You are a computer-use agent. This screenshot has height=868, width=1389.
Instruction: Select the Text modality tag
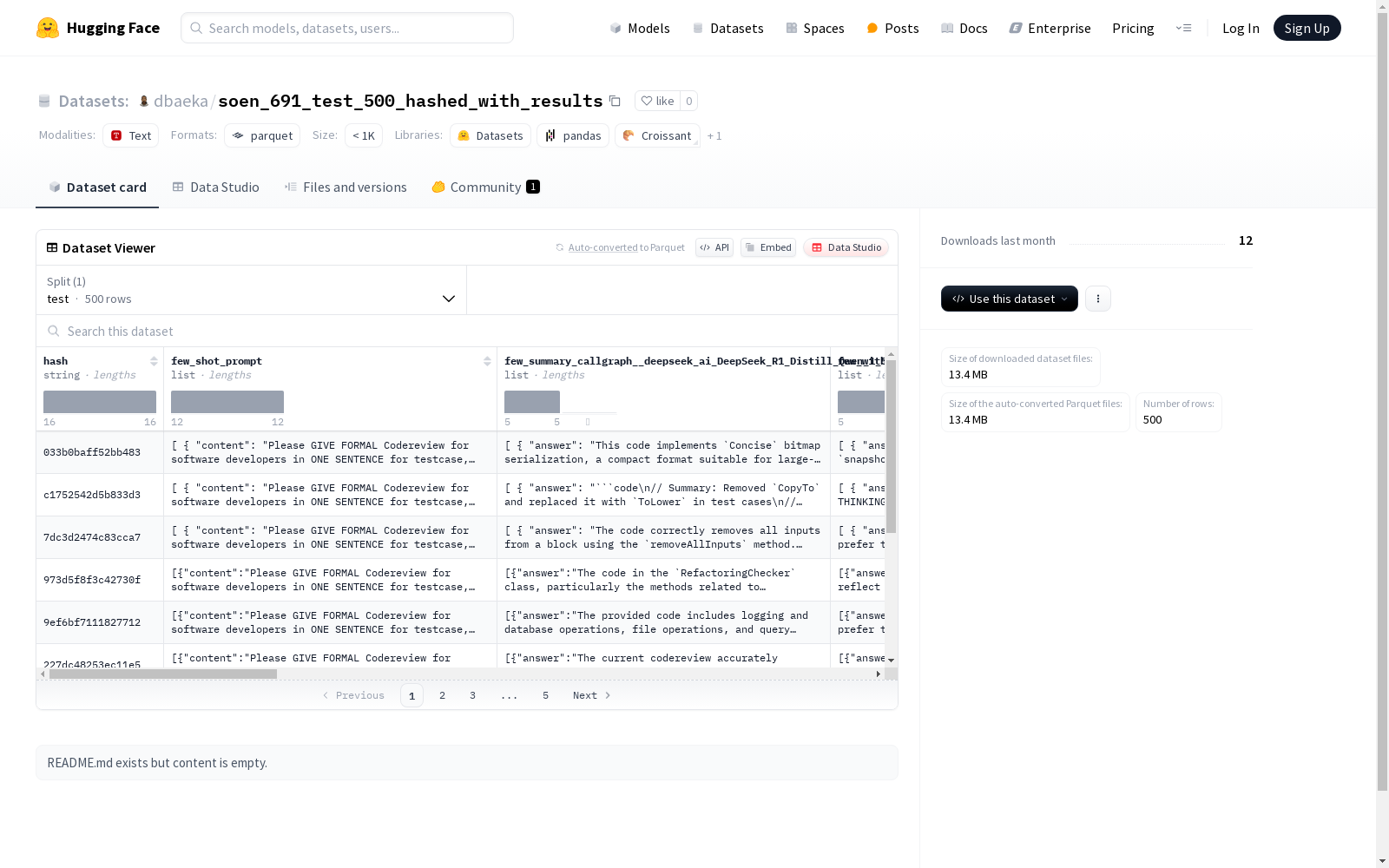pyautogui.click(x=130, y=135)
